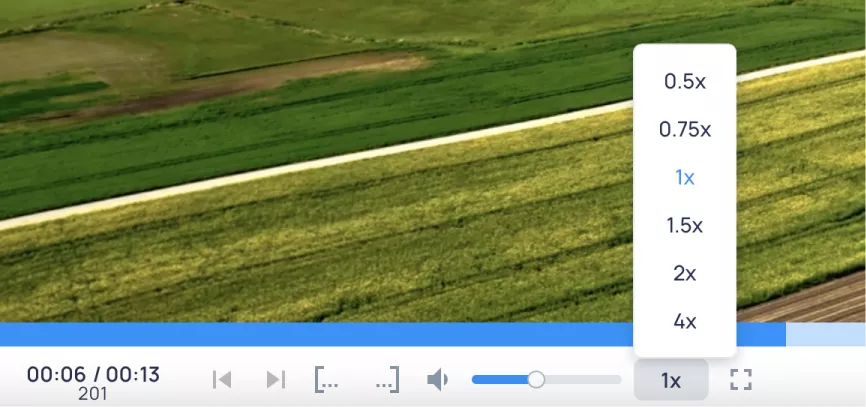Mute the video with speaker icon
Image resolution: width=866 pixels, height=407 pixels.
tap(437, 380)
